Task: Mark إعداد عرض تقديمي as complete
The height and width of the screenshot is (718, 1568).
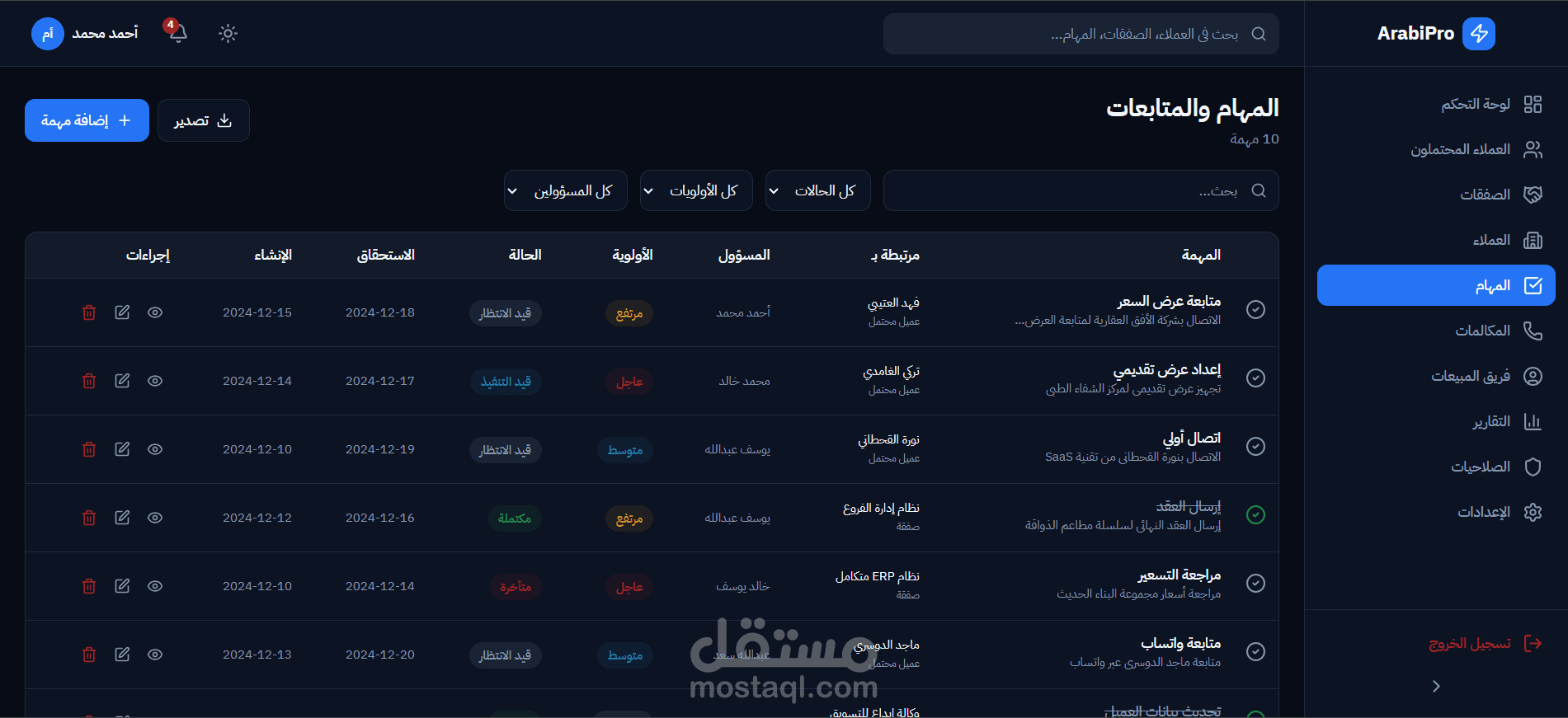Action: [x=1255, y=378]
